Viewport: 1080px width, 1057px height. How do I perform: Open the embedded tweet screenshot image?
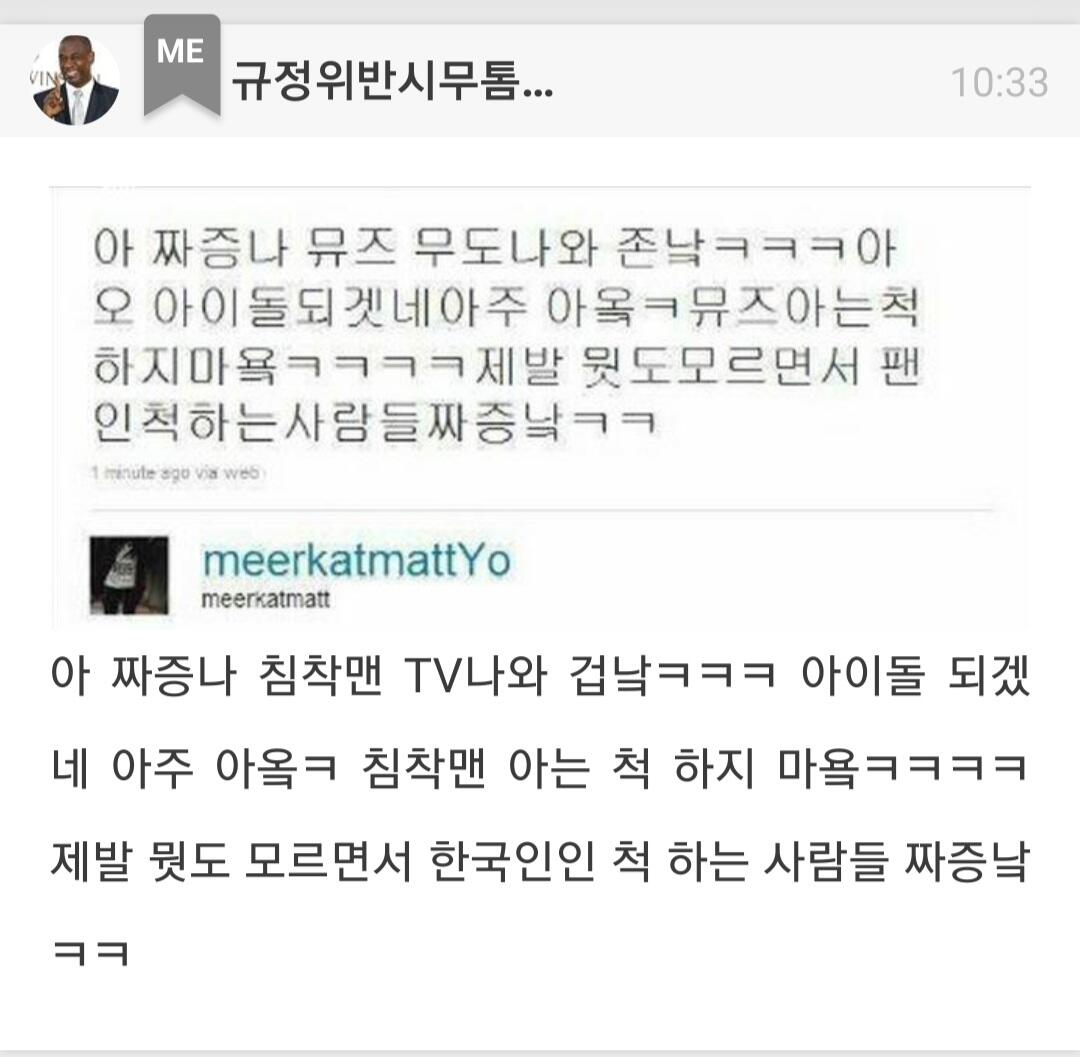coord(540,406)
